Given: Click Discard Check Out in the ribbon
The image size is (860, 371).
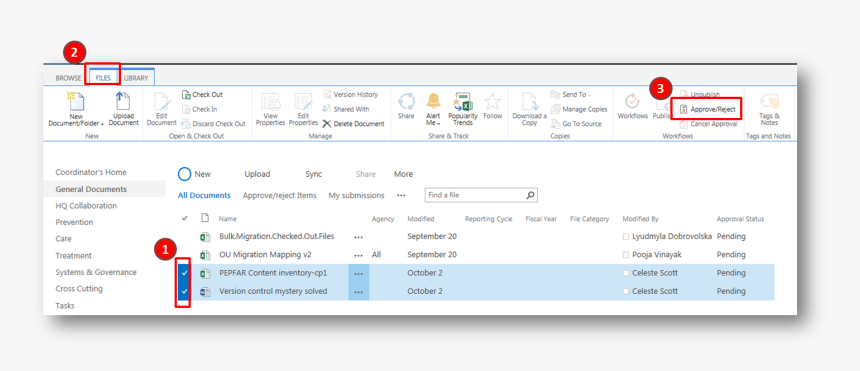Looking at the screenshot, I should click(213, 124).
